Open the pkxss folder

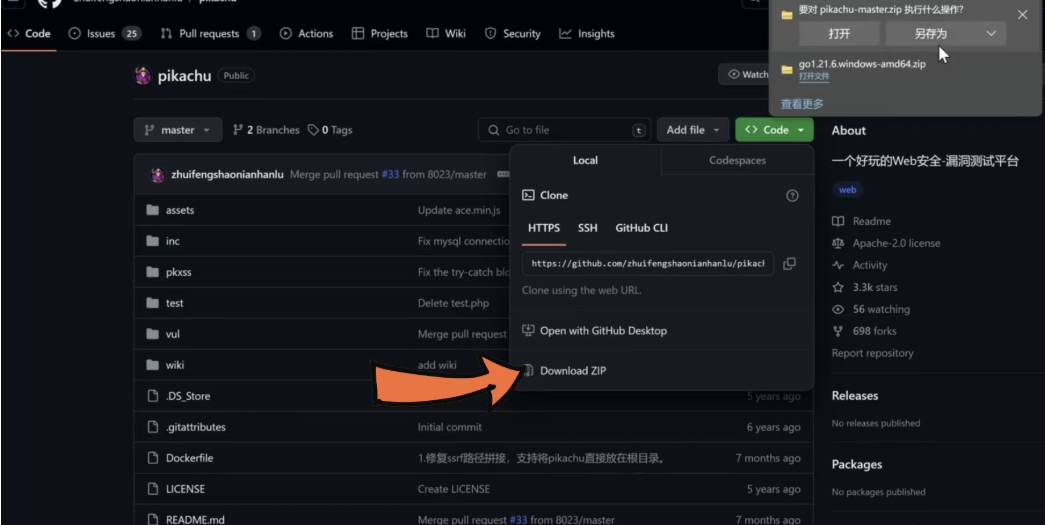point(179,272)
